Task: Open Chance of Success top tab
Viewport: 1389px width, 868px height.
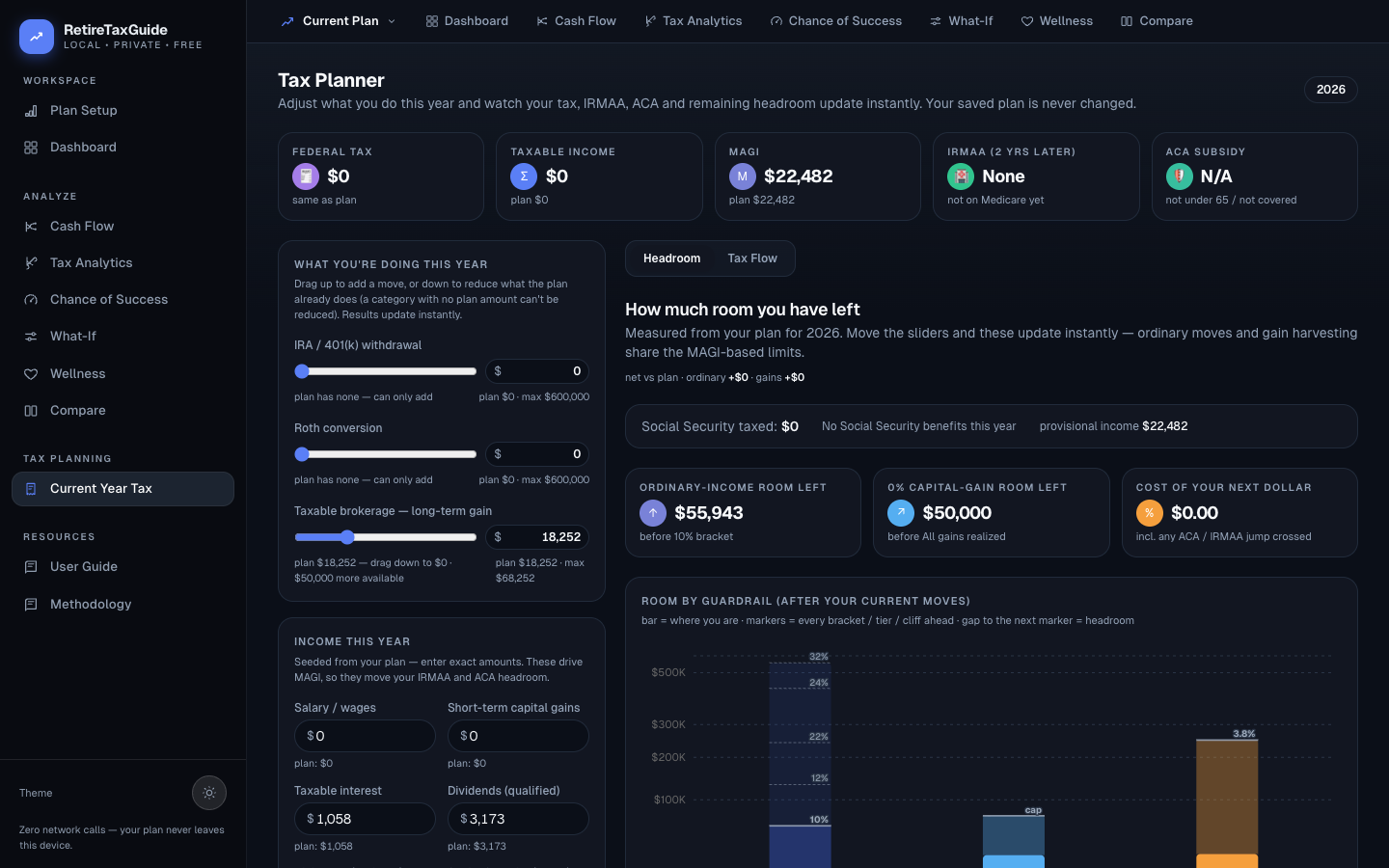Action: click(836, 20)
